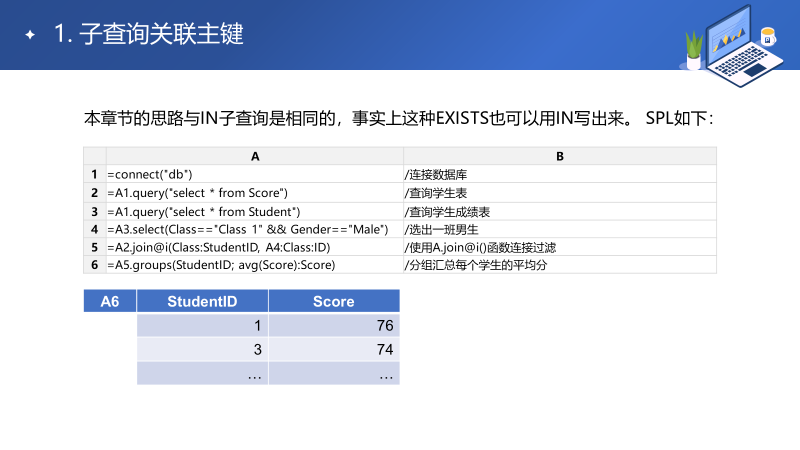
Task: Click row number 2 of the SPL grid
Action: (x=94, y=193)
